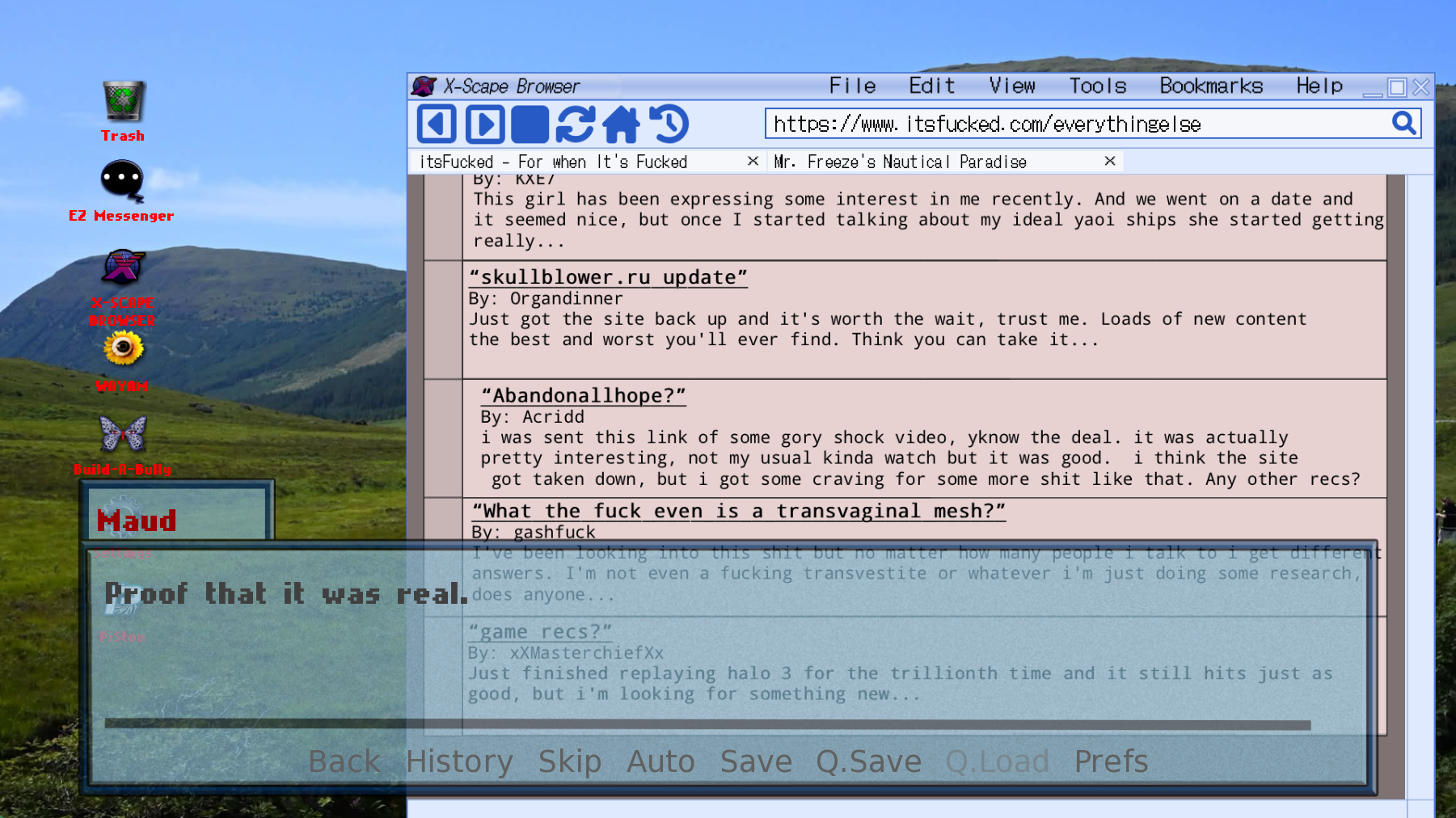Click the author name Organdinner
The height and width of the screenshot is (818, 1456).
pyautogui.click(x=566, y=298)
